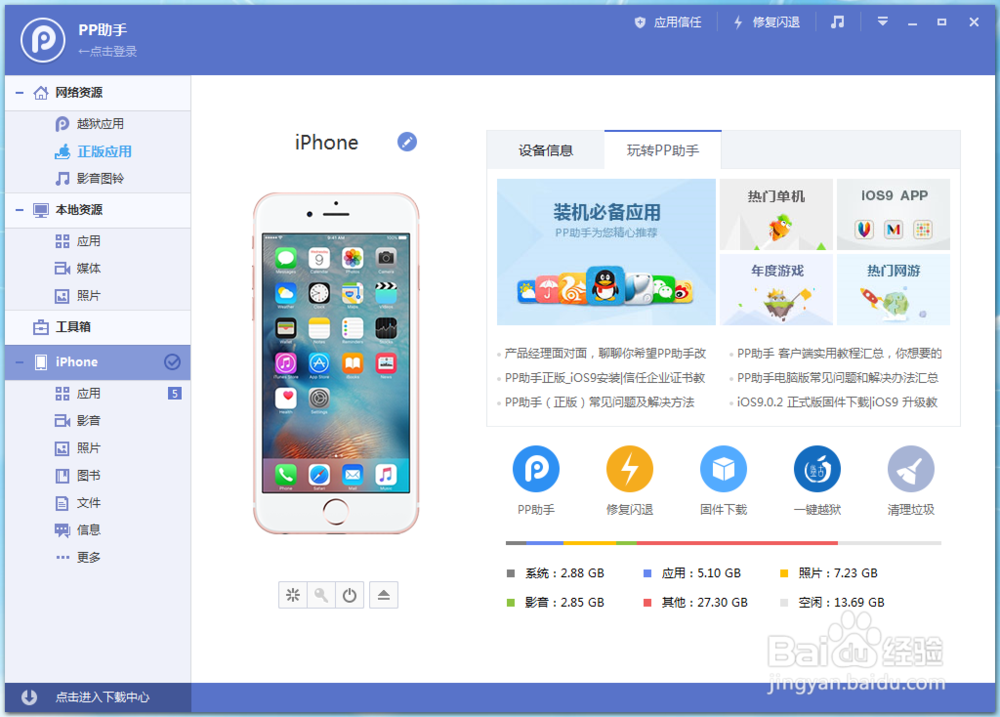Click the gray 系统 2.88 GB legend swatch

pos(510,573)
